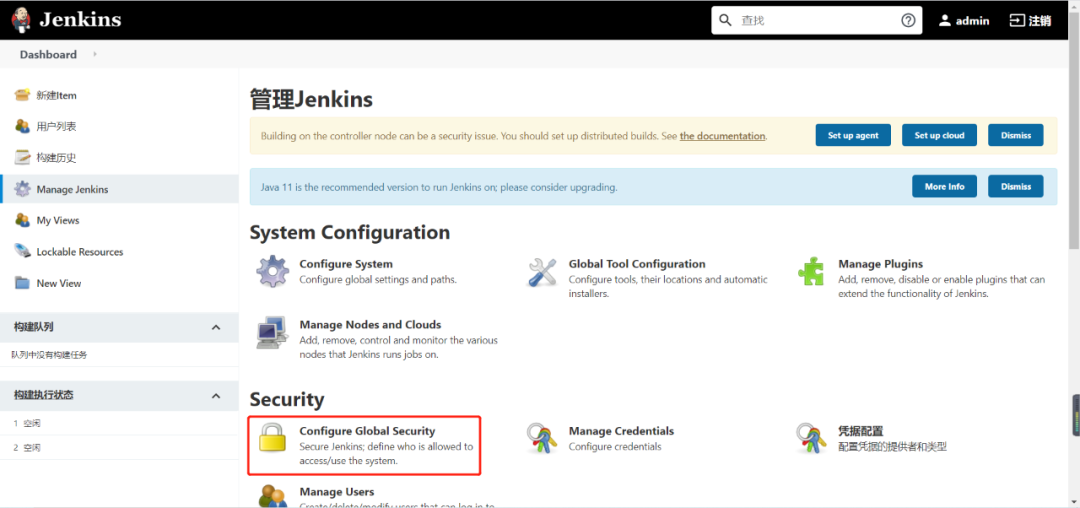Screen dimensions: 1080x508
Task: Click the Configure Global Security padlock icon
Action: (x=272, y=438)
